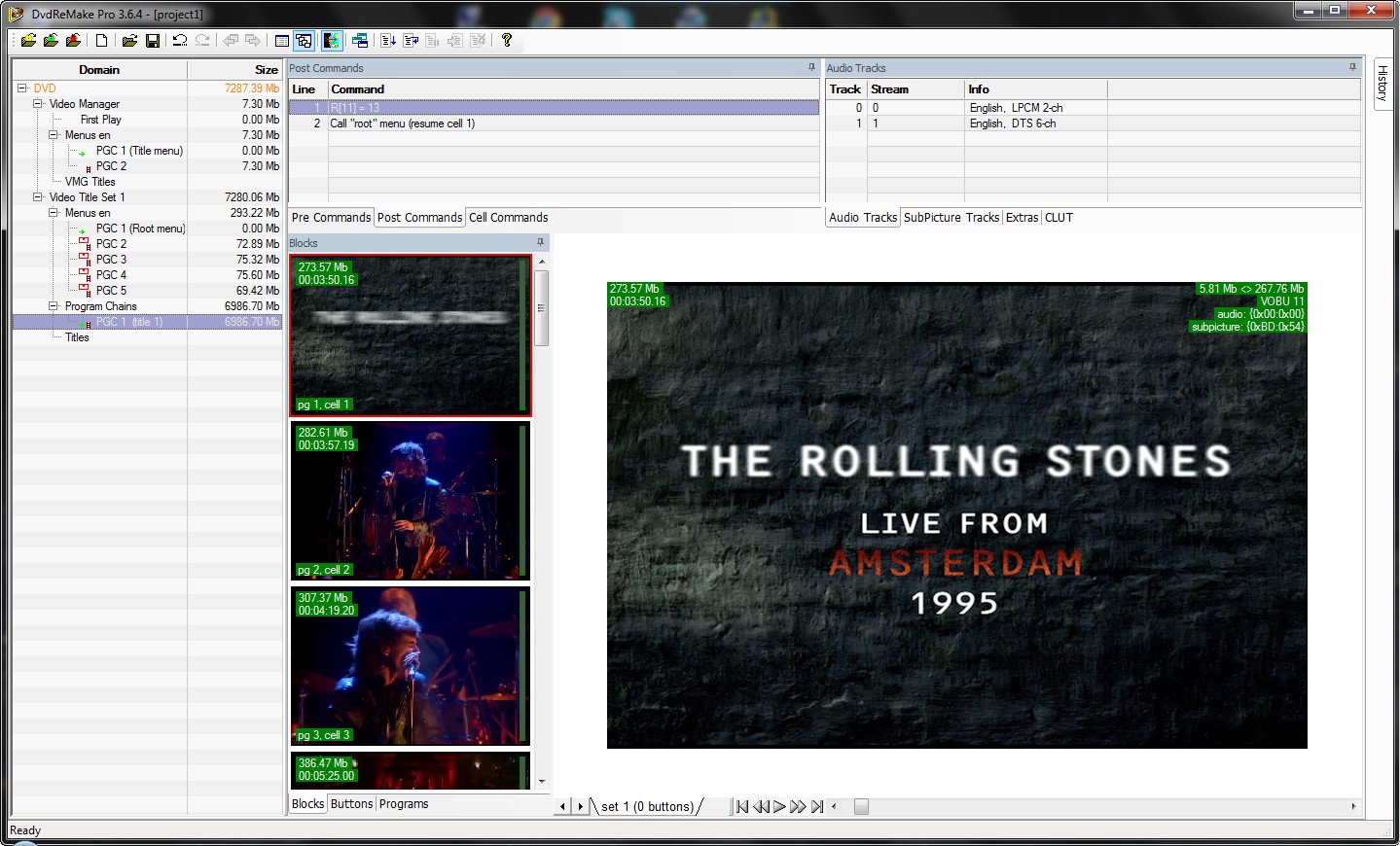Click the redo arrow icon
The image size is (1400, 846).
(x=202, y=40)
